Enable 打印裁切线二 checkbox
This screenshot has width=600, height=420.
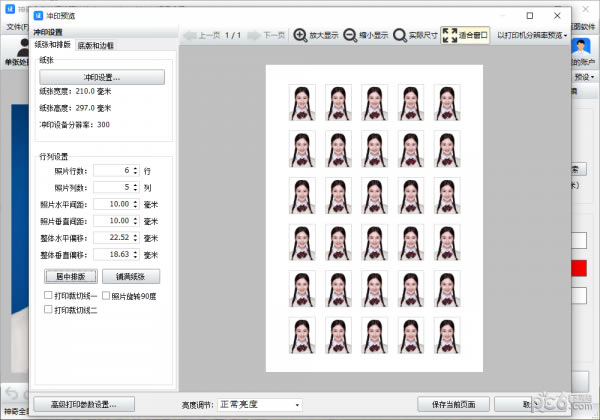(x=48, y=310)
